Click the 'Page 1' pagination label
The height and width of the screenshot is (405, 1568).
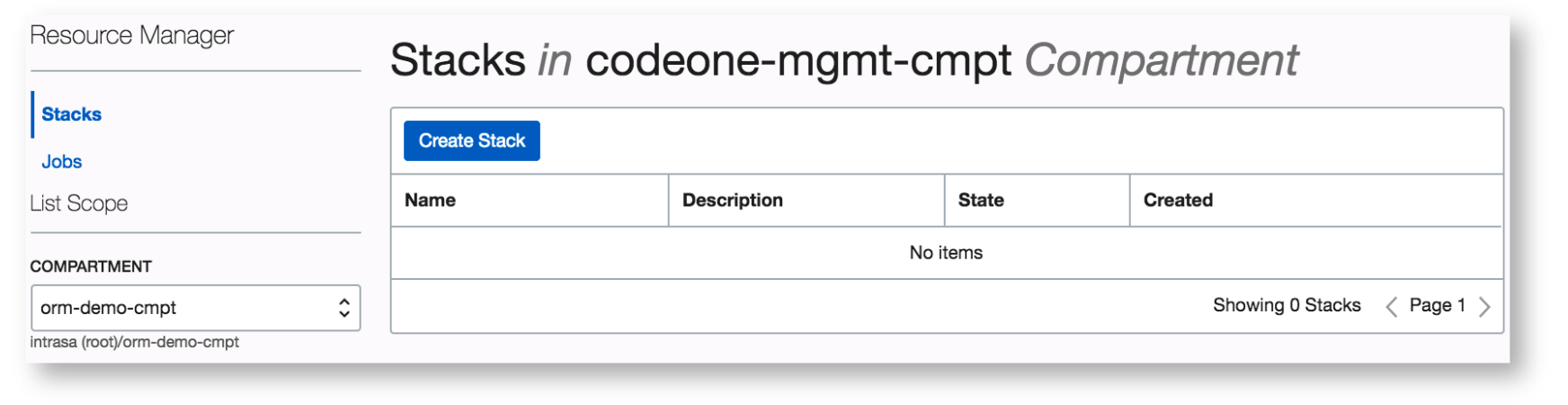click(x=1437, y=305)
